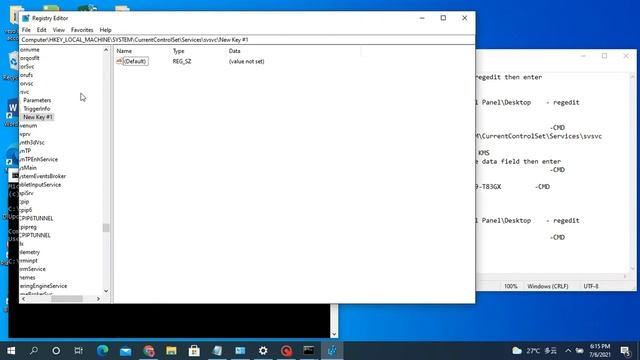
Task: Select the SysMain key in tree
Action: [x=28, y=168]
